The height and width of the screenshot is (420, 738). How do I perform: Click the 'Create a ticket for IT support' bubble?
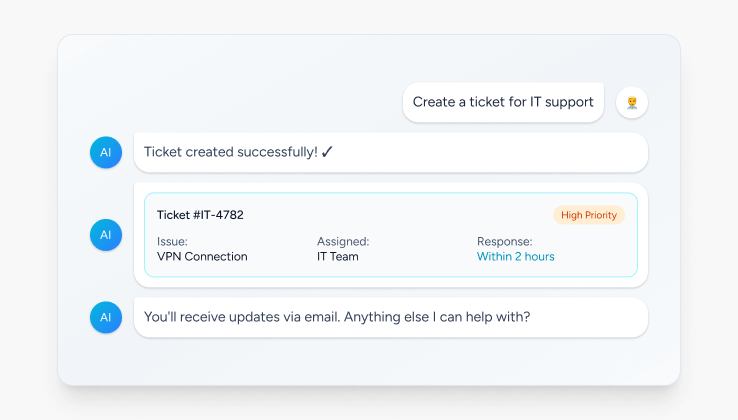(x=503, y=102)
